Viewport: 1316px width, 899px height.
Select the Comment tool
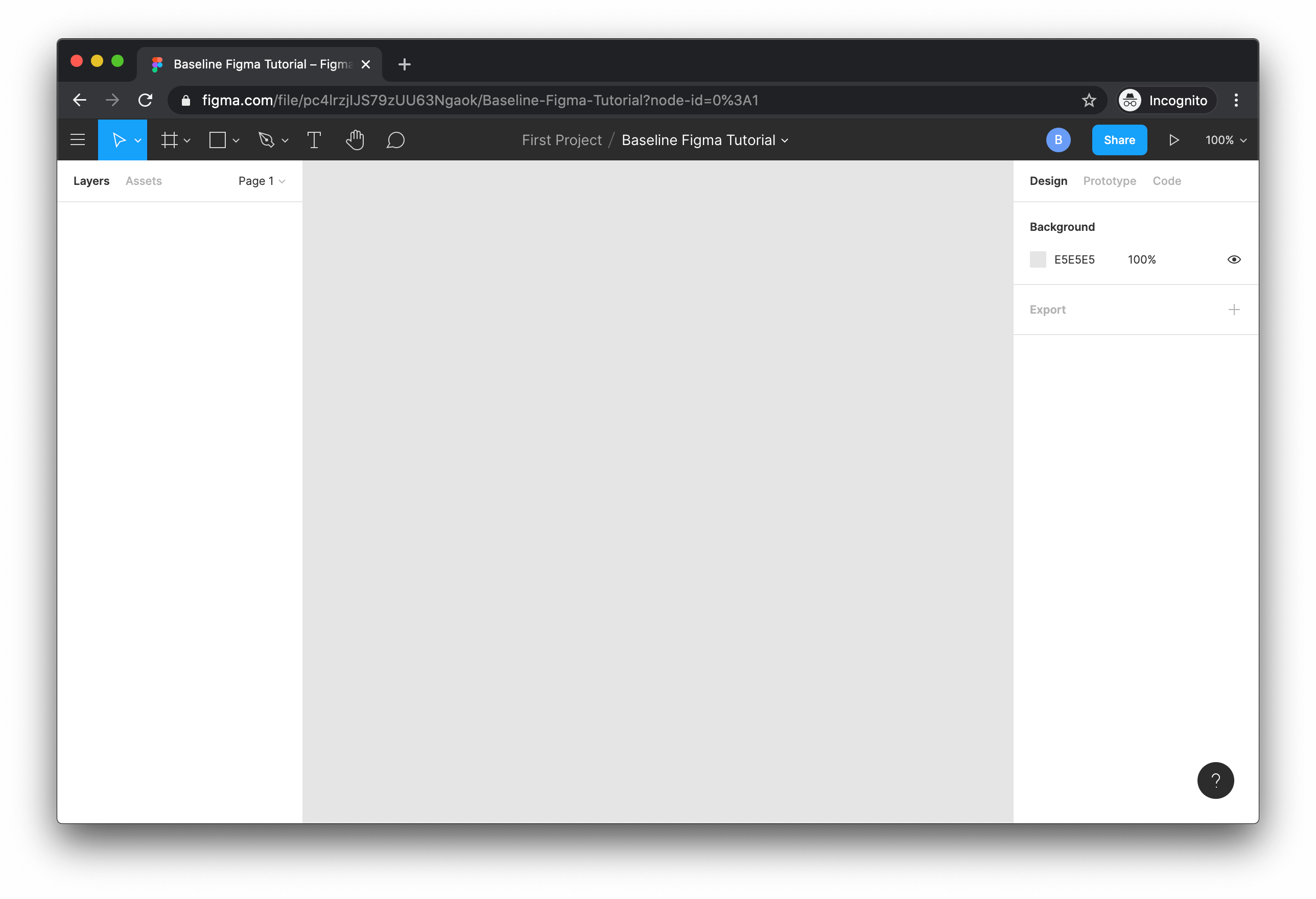point(395,140)
